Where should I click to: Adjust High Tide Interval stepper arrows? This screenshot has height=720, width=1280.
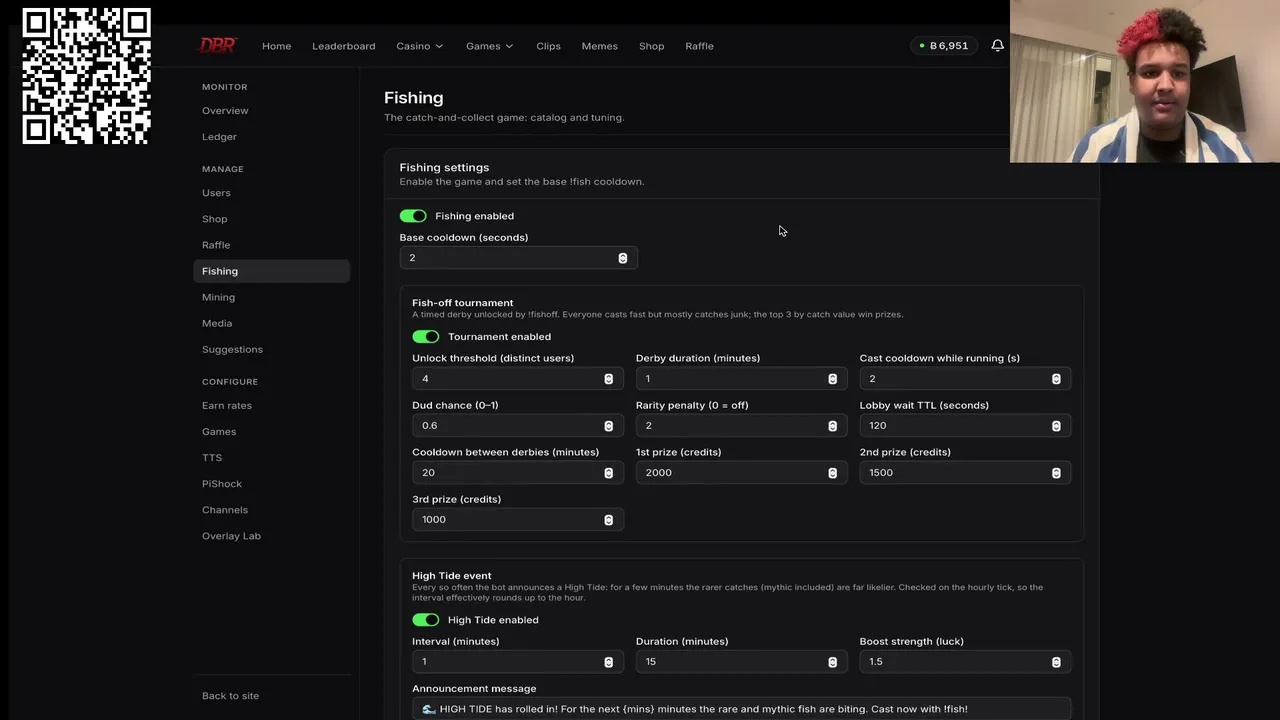608,662
